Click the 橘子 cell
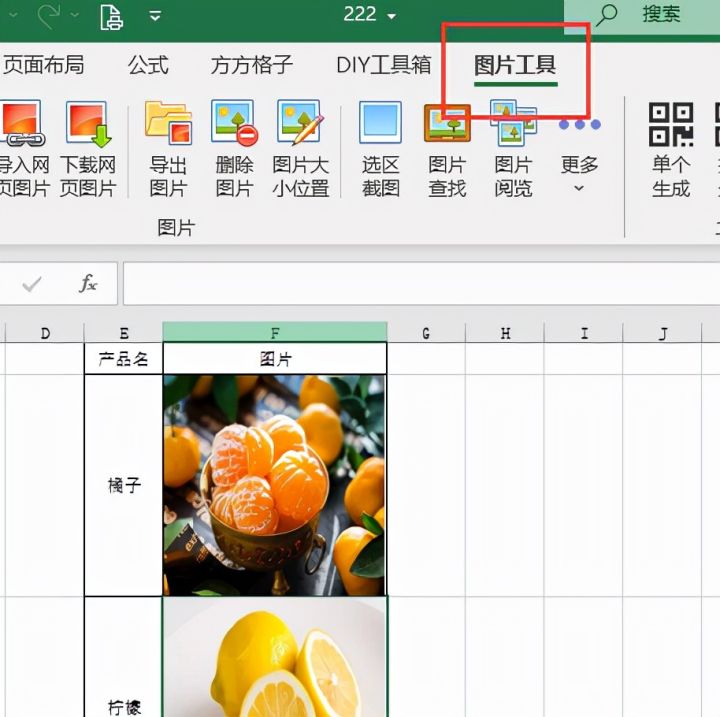The width and height of the screenshot is (720, 717). [x=124, y=485]
